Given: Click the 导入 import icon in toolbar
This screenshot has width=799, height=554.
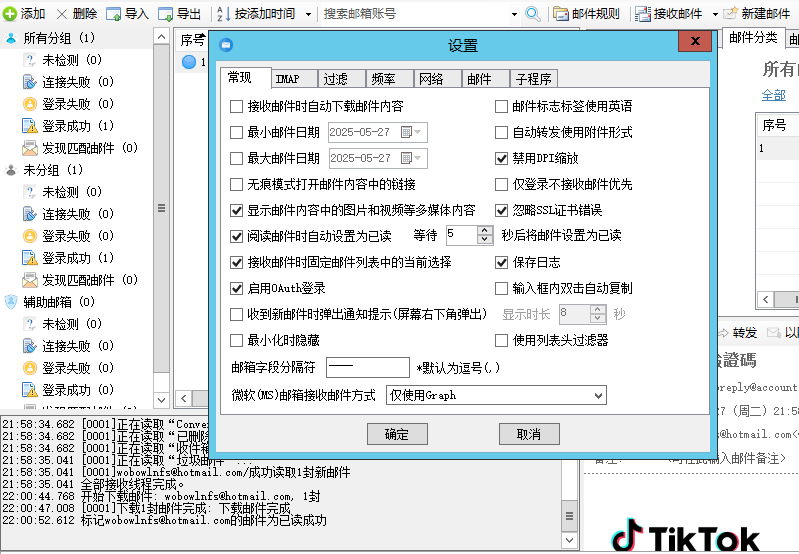Looking at the screenshot, I should pyautogui.click(x=114, y=14).
